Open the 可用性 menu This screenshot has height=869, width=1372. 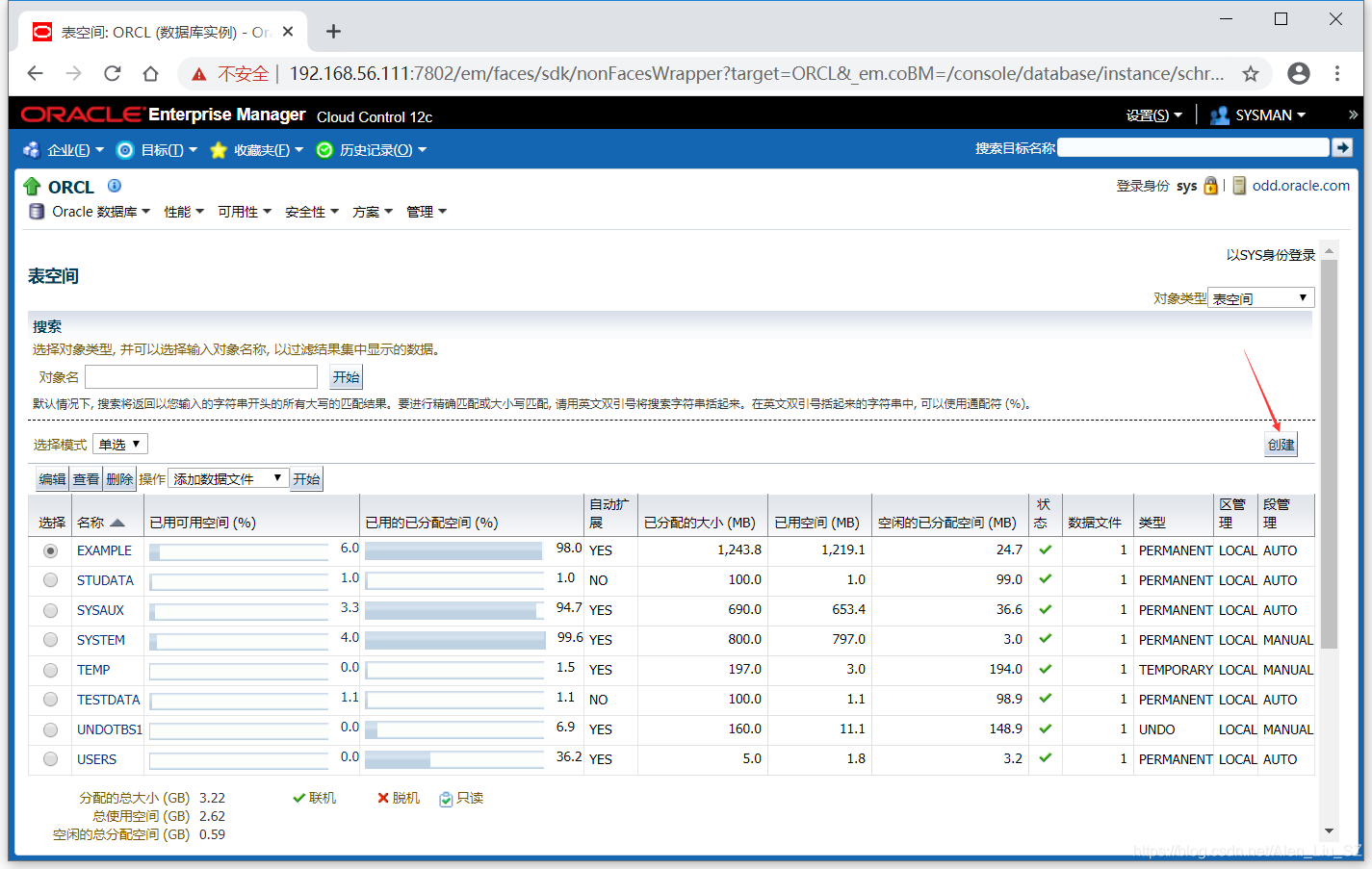(245, 212)
